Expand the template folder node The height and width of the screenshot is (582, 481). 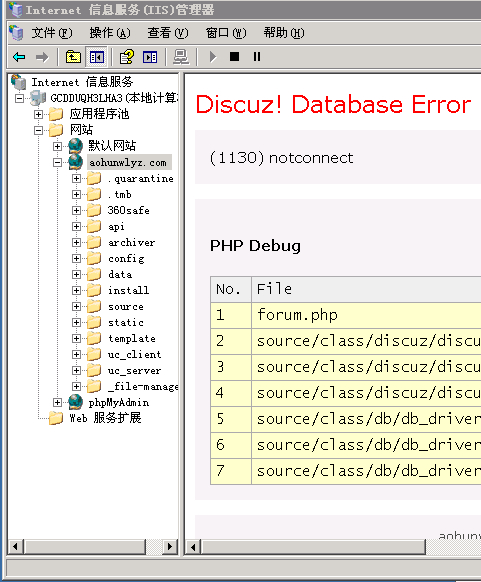tap(76, 338)
